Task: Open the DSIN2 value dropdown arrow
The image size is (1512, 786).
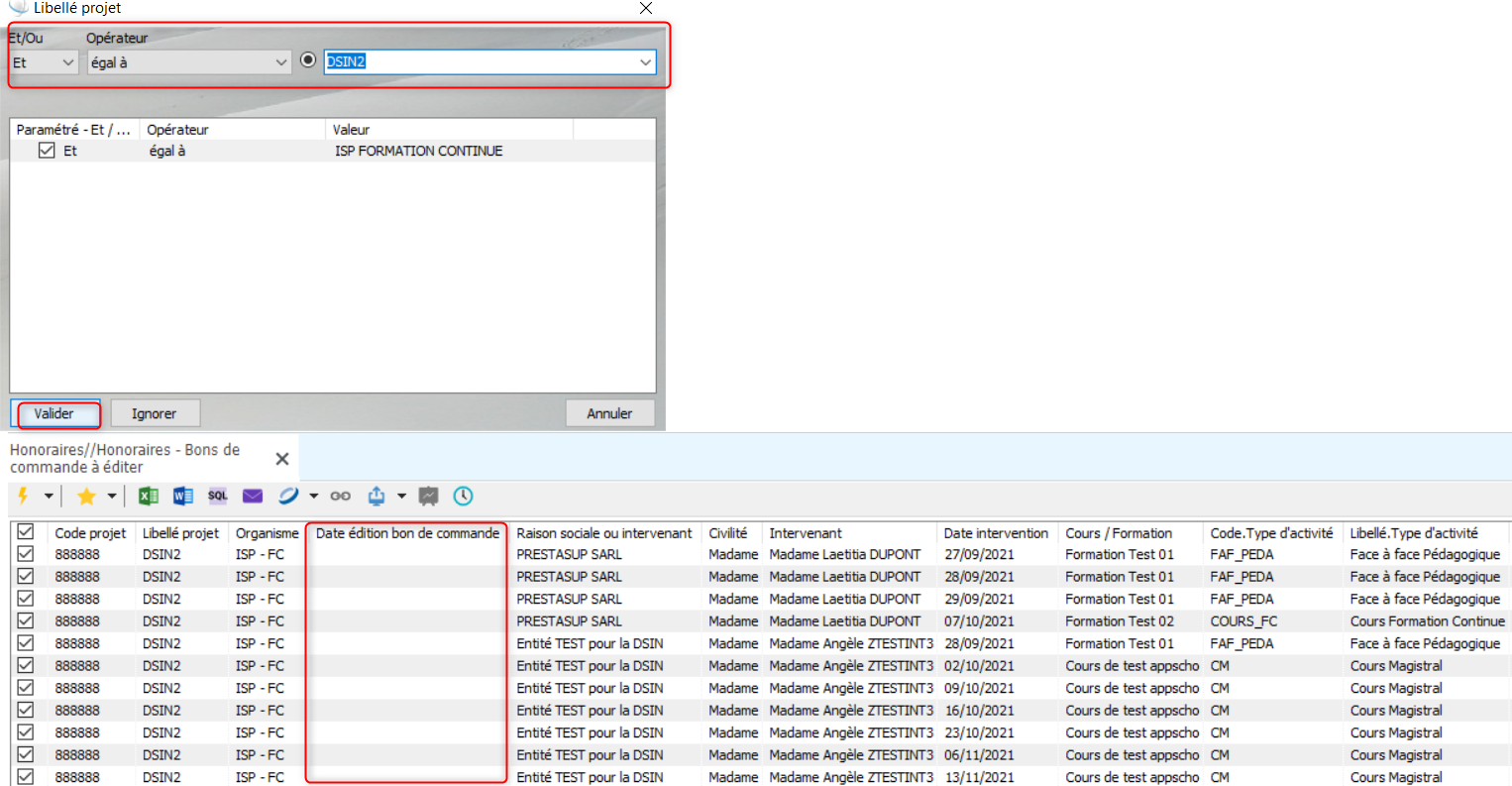Action: coord(645,62)
